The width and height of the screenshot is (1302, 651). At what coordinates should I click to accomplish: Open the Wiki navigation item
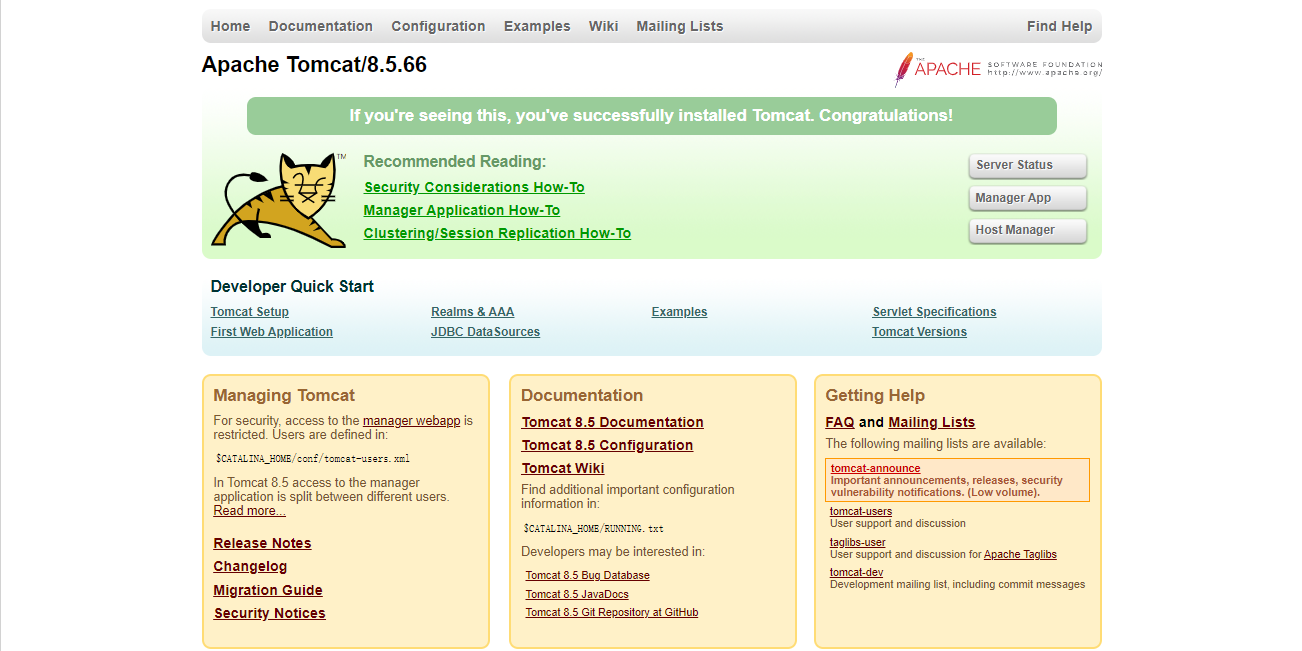pyautogui.click(x=603, y=26)
